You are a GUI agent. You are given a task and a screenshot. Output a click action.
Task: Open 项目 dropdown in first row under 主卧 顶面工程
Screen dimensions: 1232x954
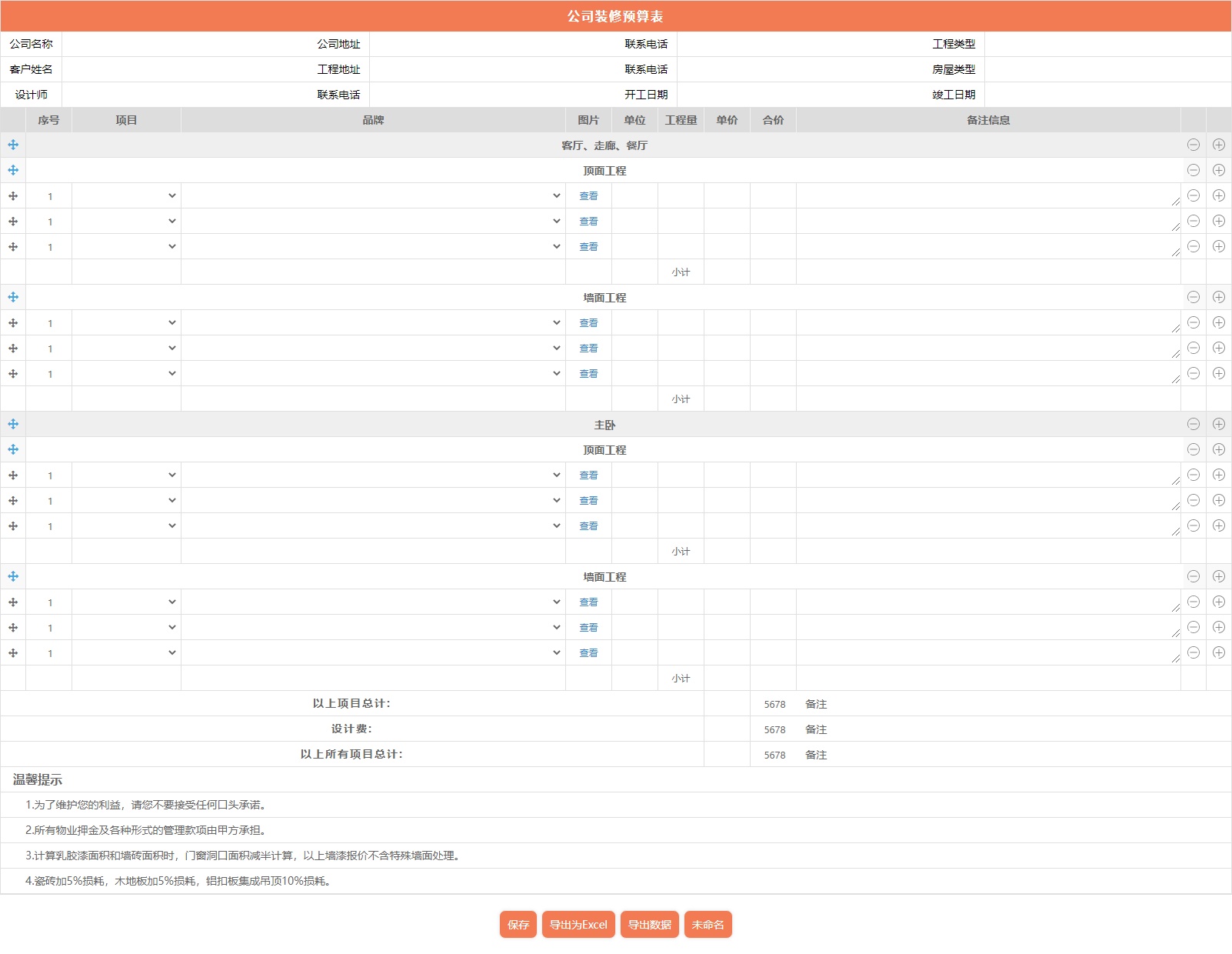pos(127,475)
